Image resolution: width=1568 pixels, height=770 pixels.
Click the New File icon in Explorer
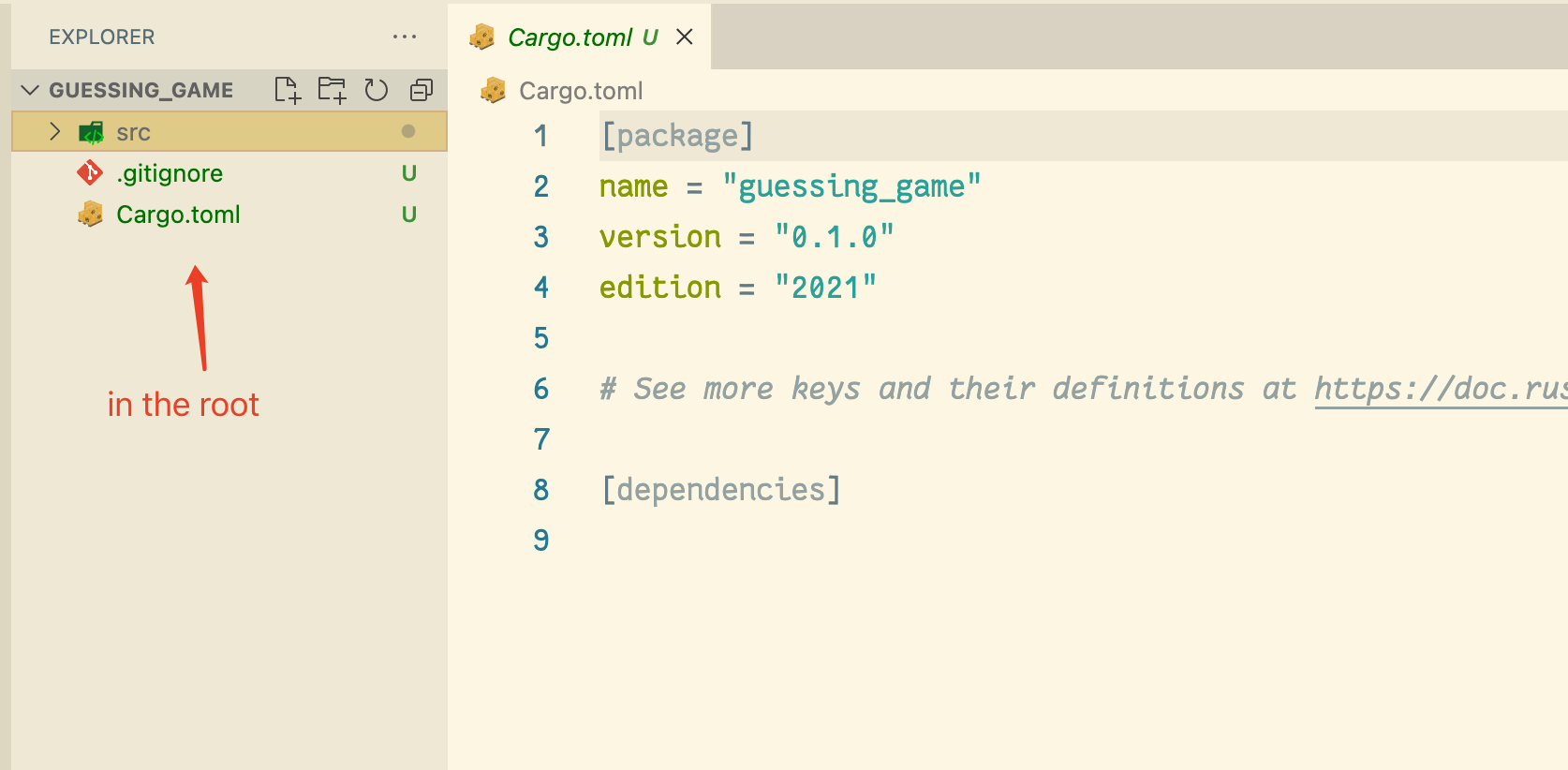[x=288, y=90]
